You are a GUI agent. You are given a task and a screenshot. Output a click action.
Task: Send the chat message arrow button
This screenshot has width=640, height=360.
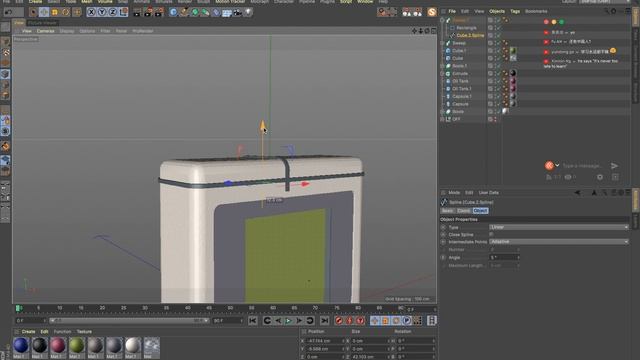point(614,166)
